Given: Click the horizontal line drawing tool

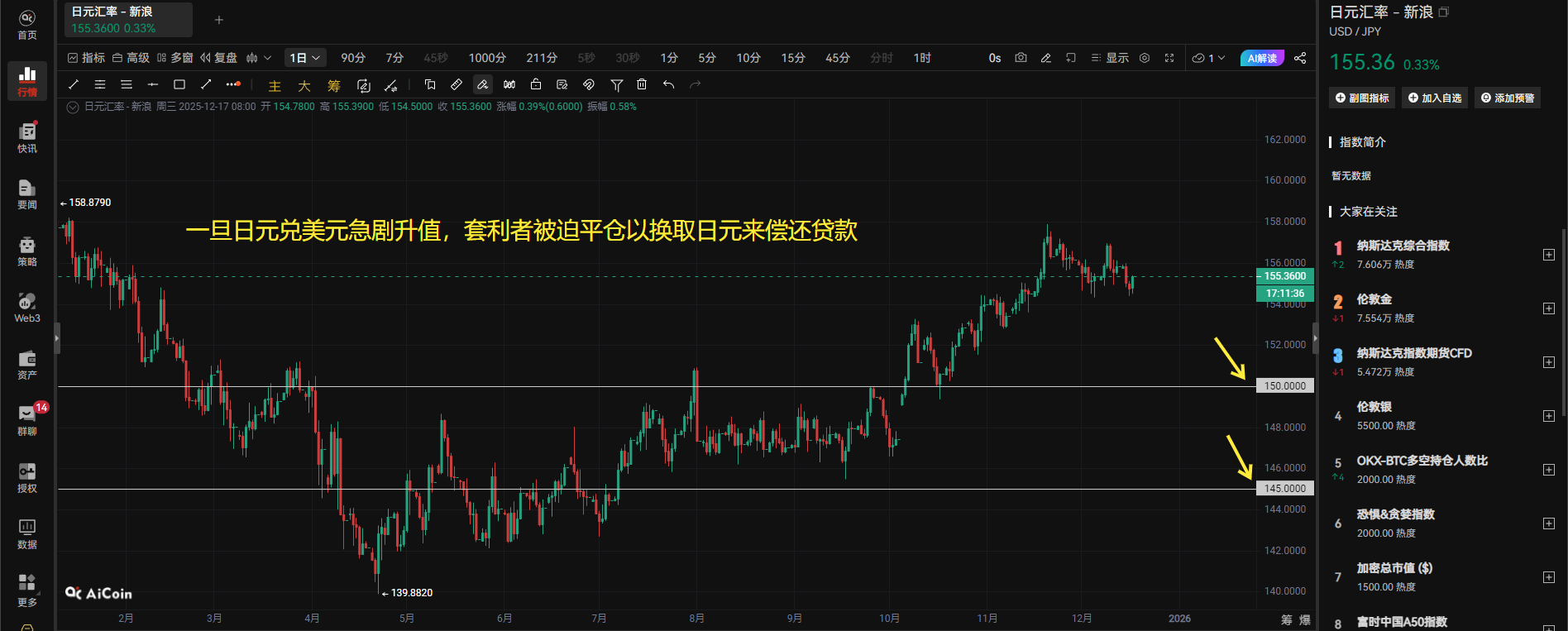Looking at the screenshot, I should 153,84.
